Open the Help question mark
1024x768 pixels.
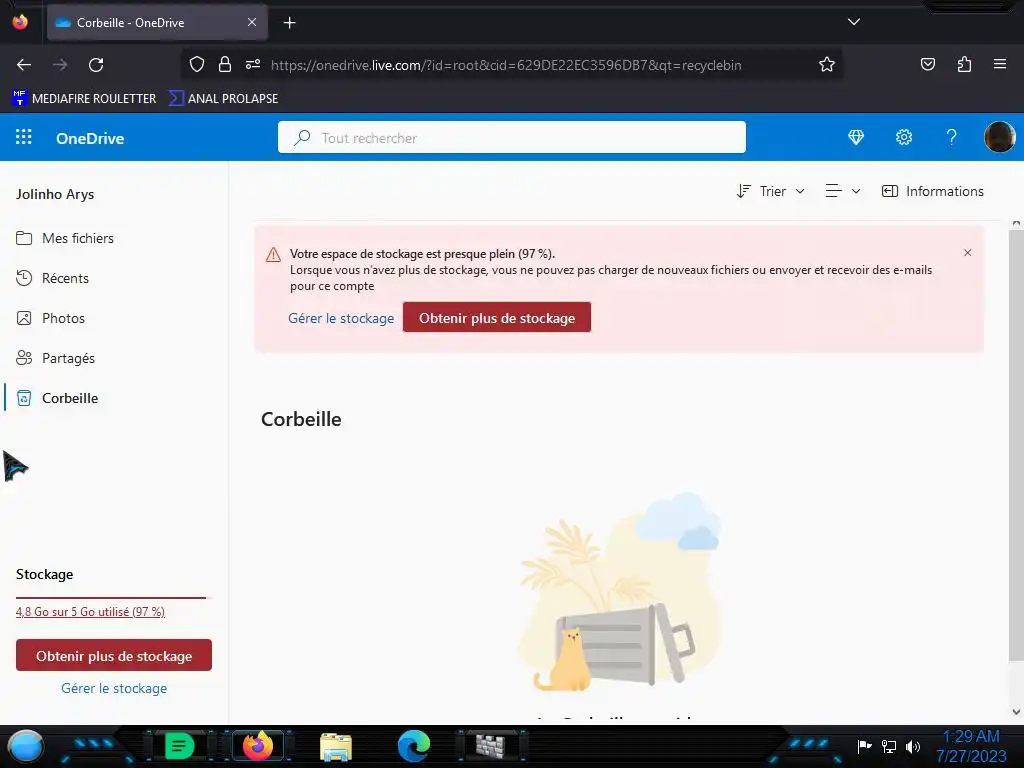952,137
